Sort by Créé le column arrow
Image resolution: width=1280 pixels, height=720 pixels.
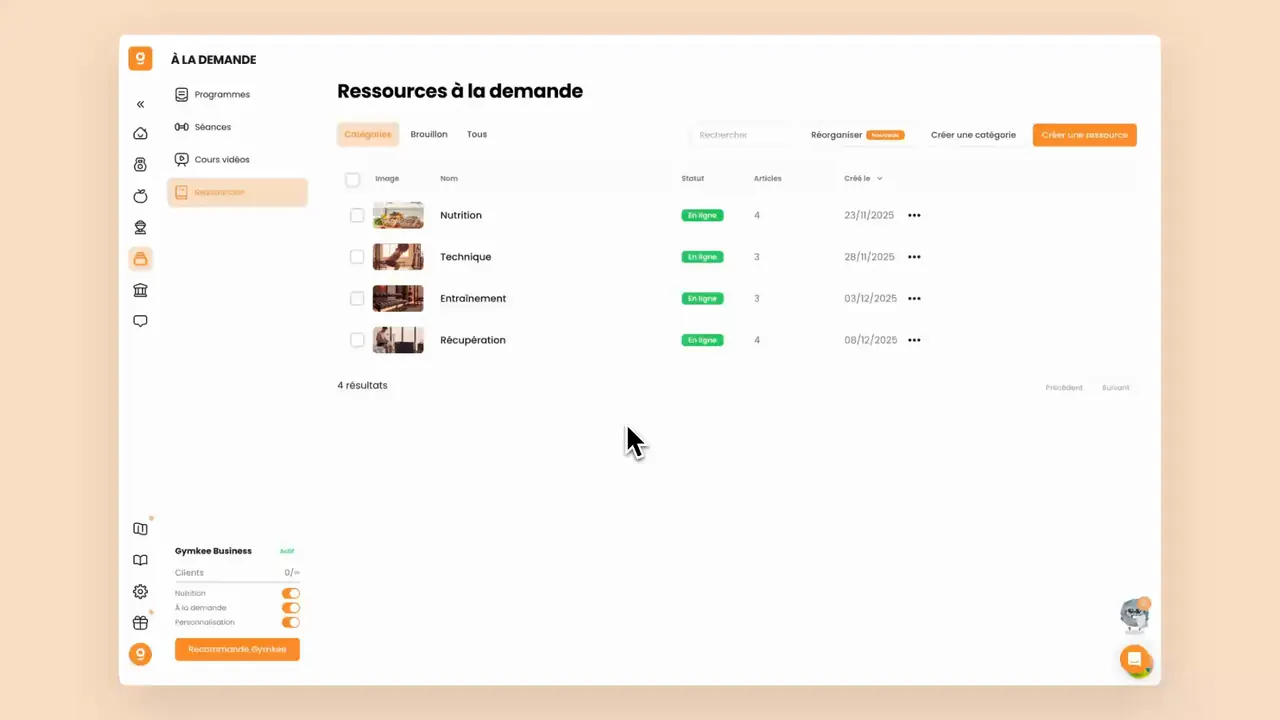tap(880, 179)
